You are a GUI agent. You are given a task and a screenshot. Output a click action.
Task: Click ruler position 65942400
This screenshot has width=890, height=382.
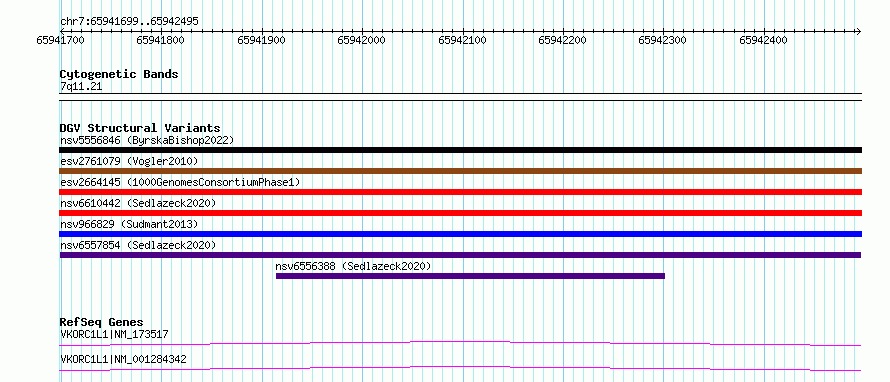pos(763,40)
